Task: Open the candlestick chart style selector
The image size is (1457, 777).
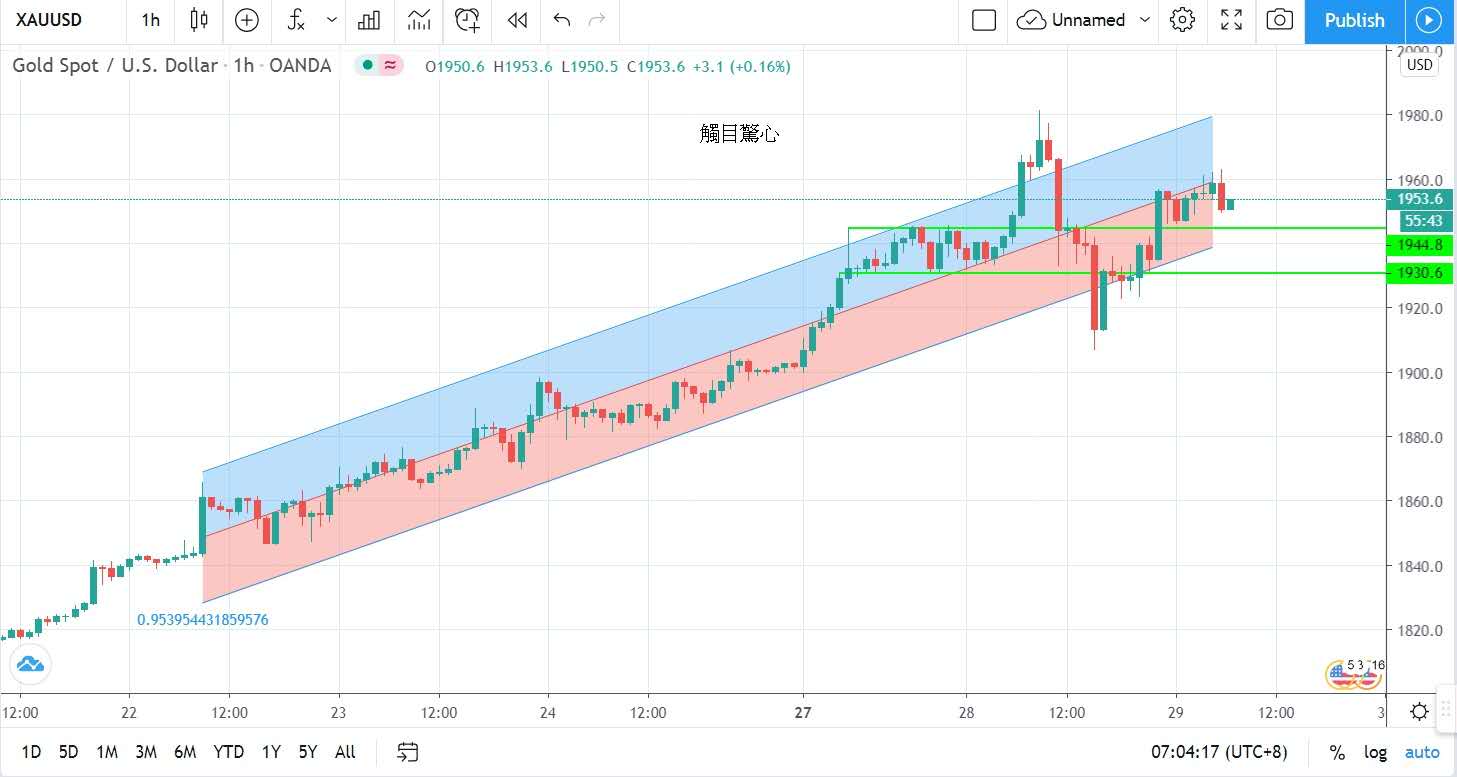Action: [199, 20]
